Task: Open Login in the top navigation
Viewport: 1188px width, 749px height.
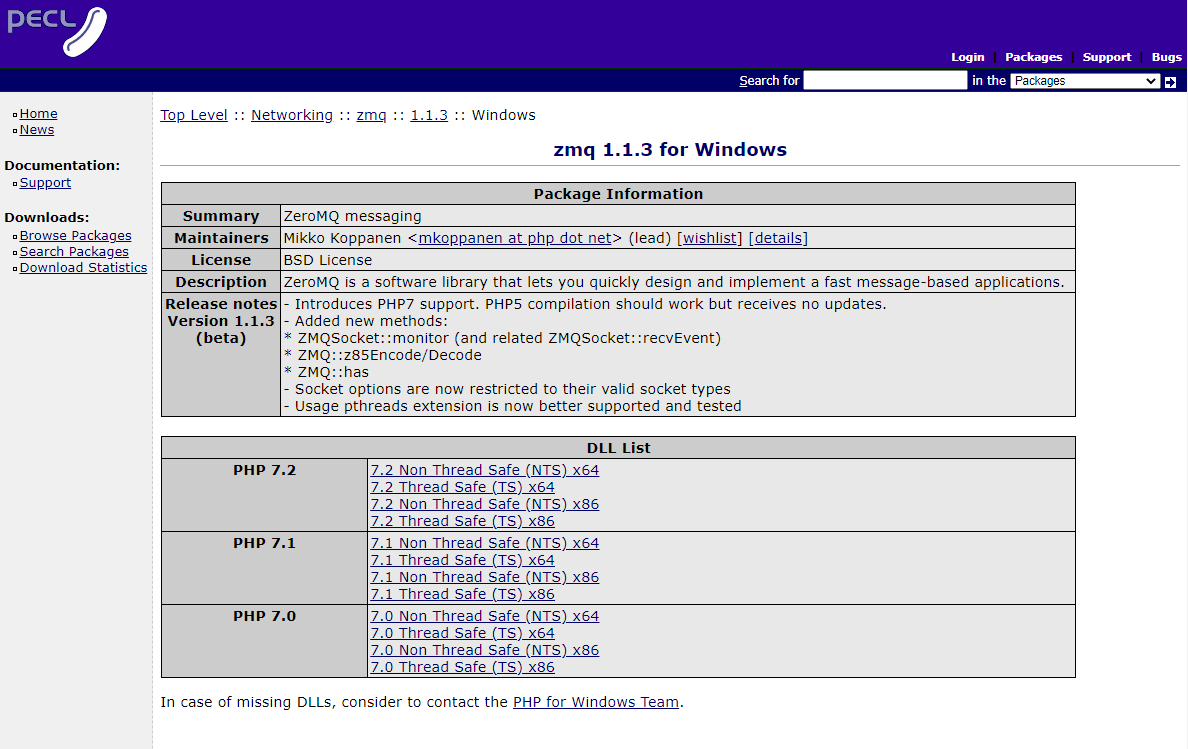Action: tap(967, 57)
